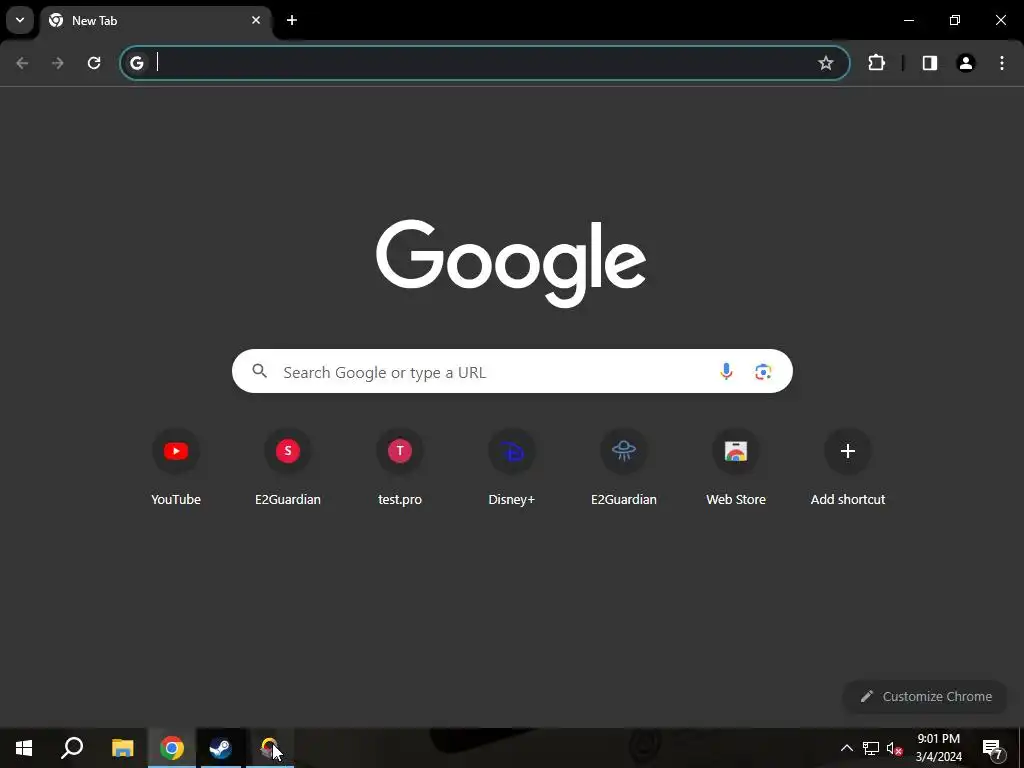Screen dimensions: 1024x768
Task: Open the Extensions puzzle menu
Action: pos(876,63)
